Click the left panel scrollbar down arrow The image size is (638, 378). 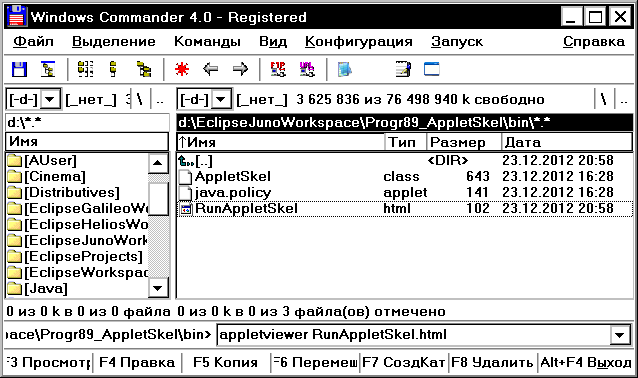point(158,288)
